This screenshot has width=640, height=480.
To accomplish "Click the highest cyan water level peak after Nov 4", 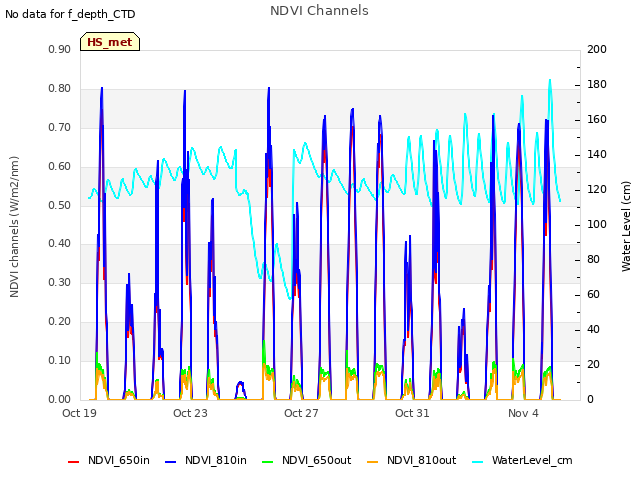I will pyautogui.click(x=550, y=80).
